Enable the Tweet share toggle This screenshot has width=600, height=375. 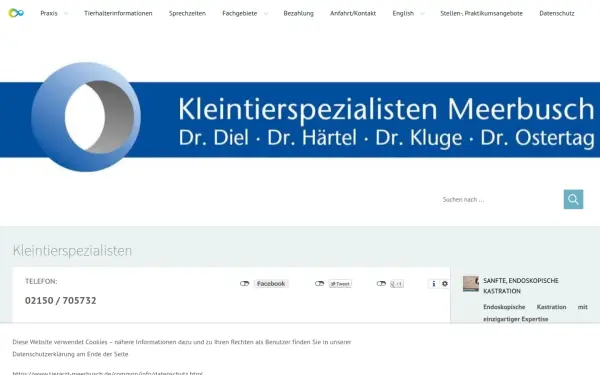click(320, 284)
